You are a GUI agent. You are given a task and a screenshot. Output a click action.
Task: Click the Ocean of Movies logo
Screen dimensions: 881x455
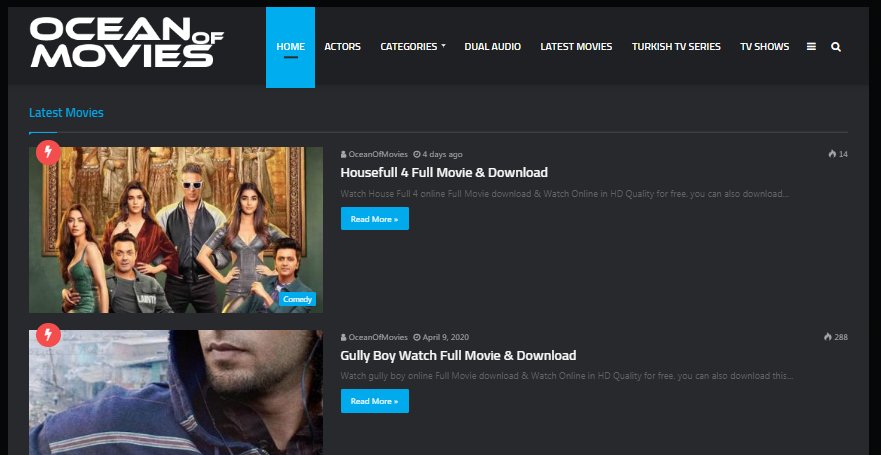126,42
